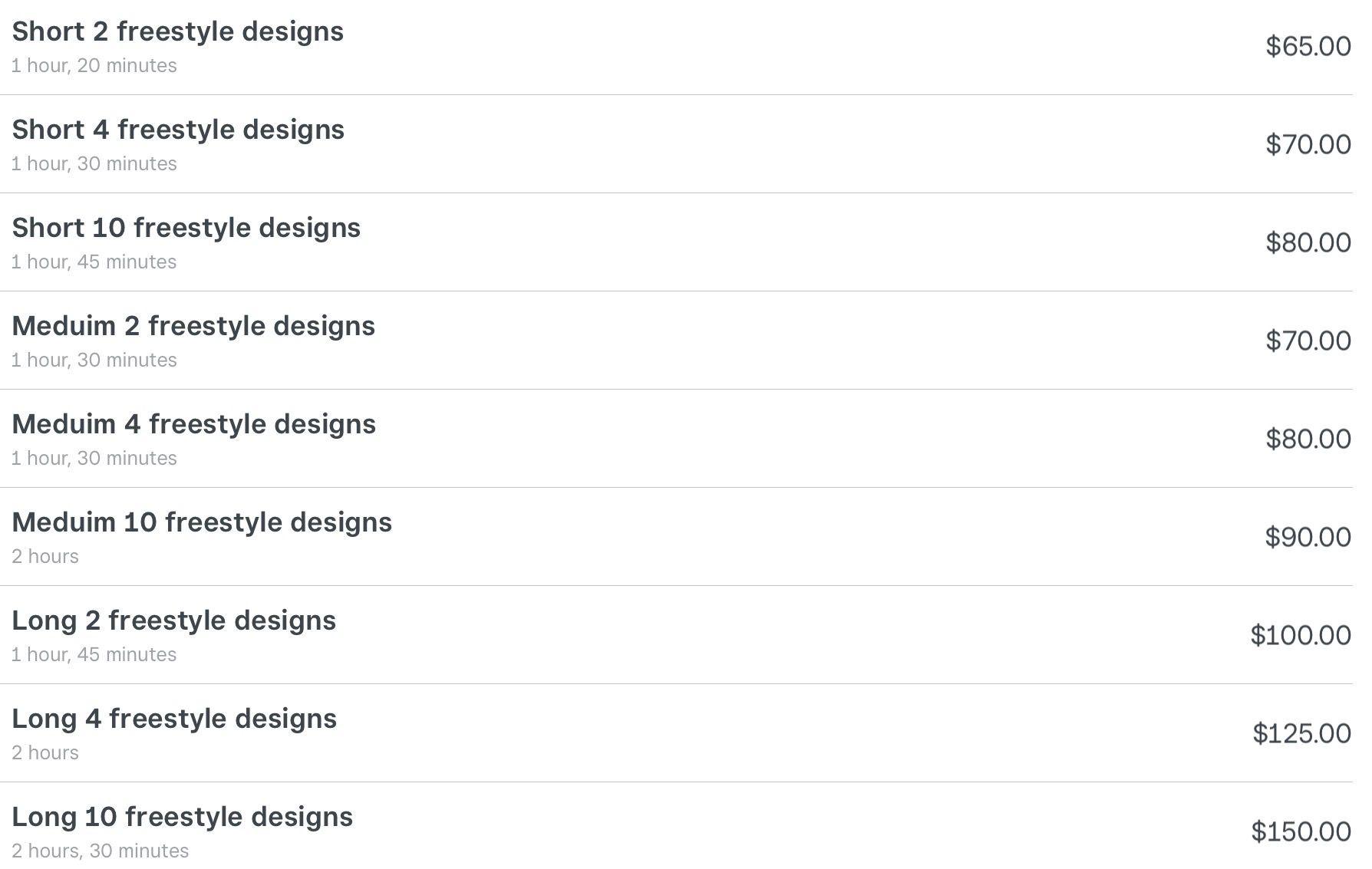Click the $80.00 price for Meduim 4

point(1308,439)
